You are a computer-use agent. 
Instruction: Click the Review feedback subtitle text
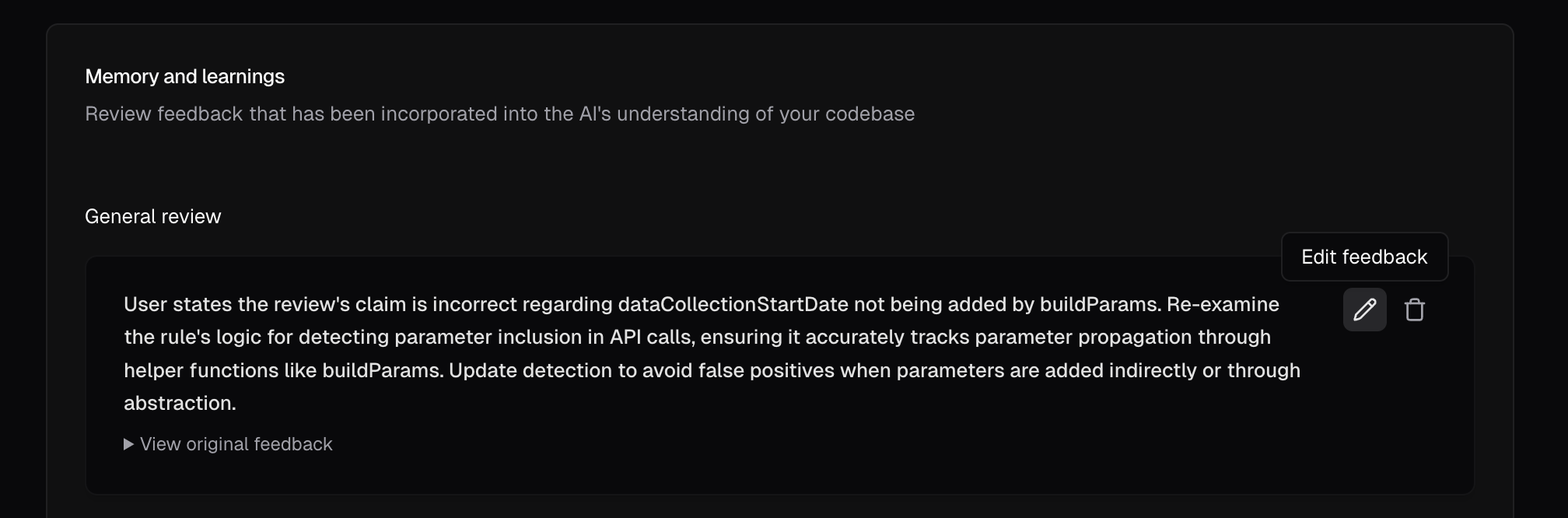[x=499, y=114]
